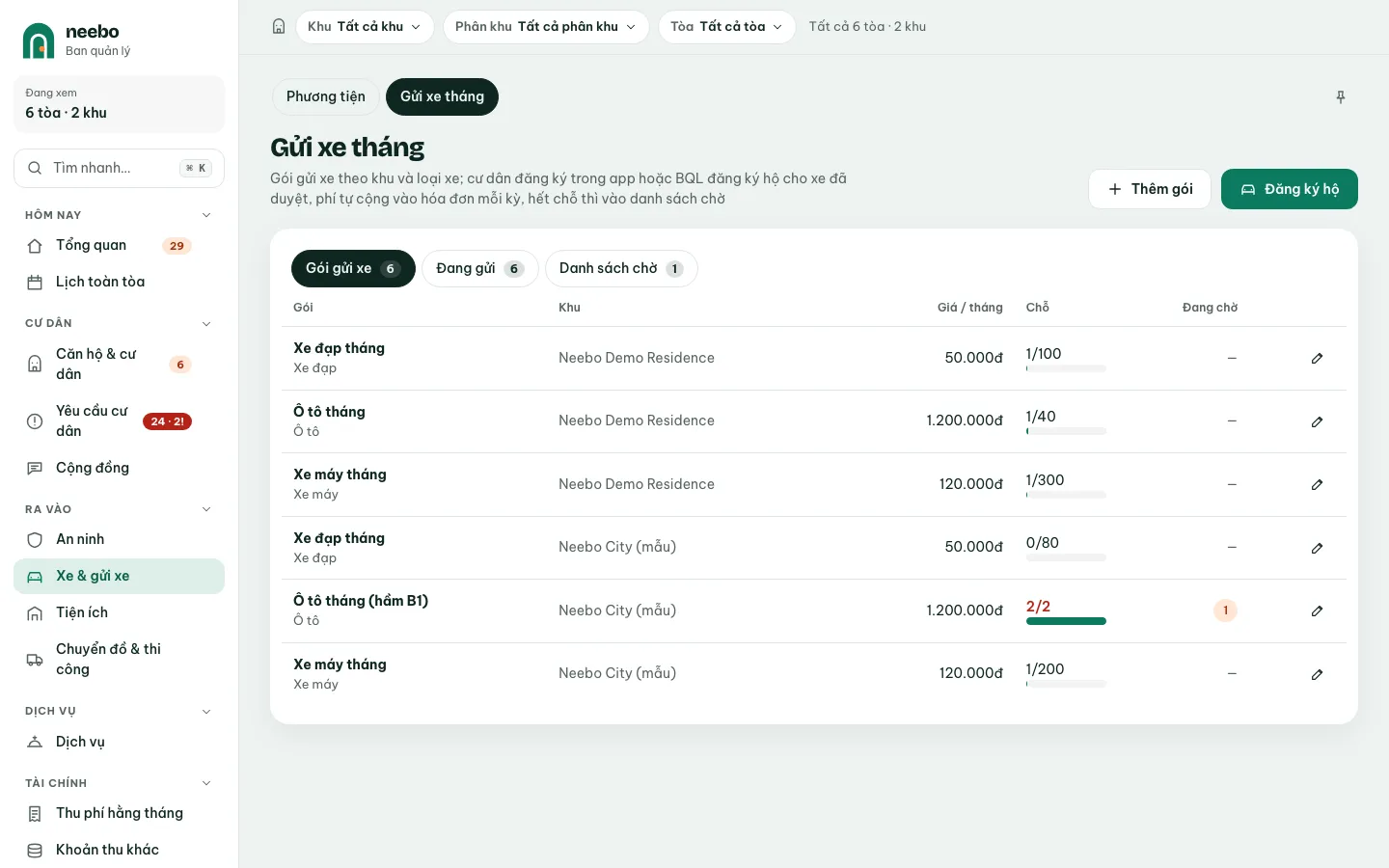
Task: Select the Gửi xe tháng tab
Action: 442,96
